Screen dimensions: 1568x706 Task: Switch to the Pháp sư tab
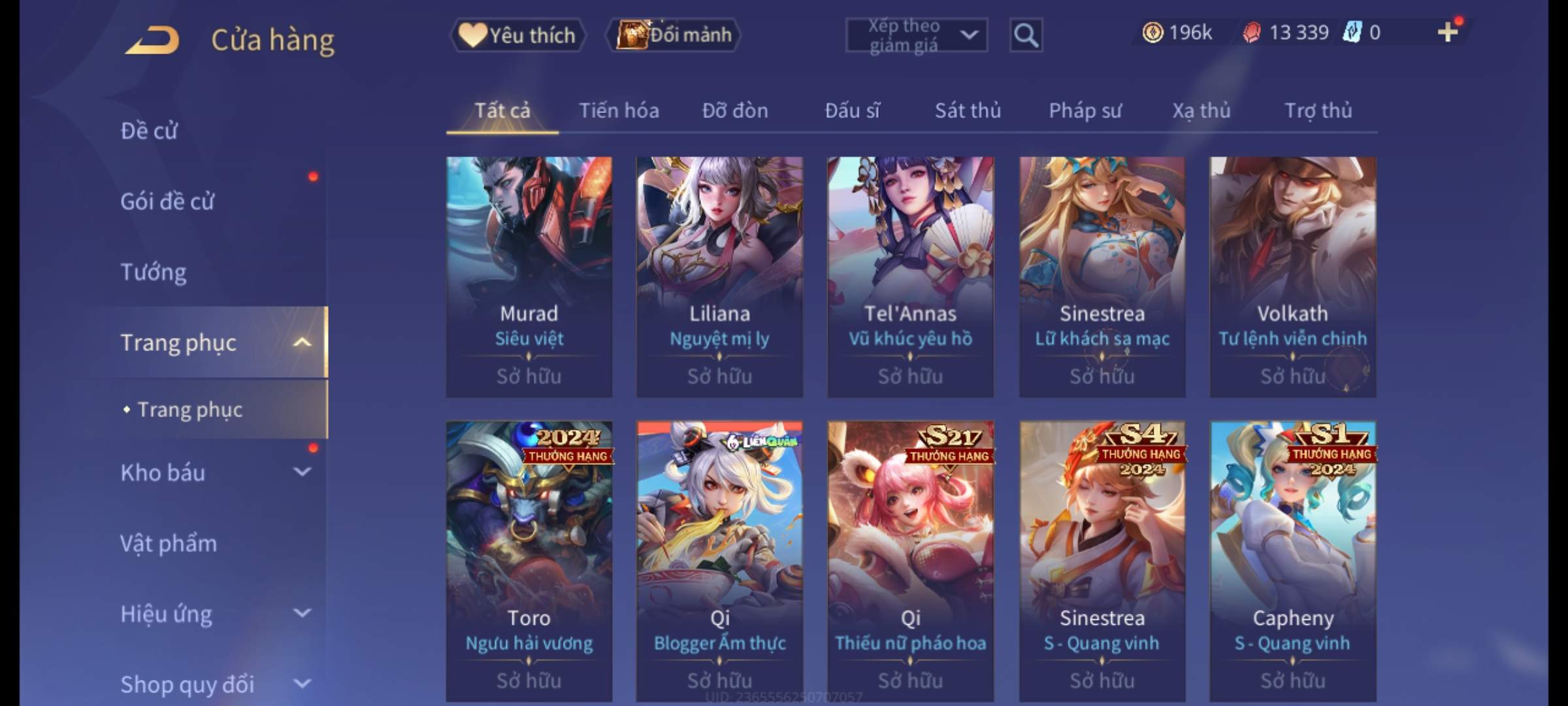click(1085, 110)
